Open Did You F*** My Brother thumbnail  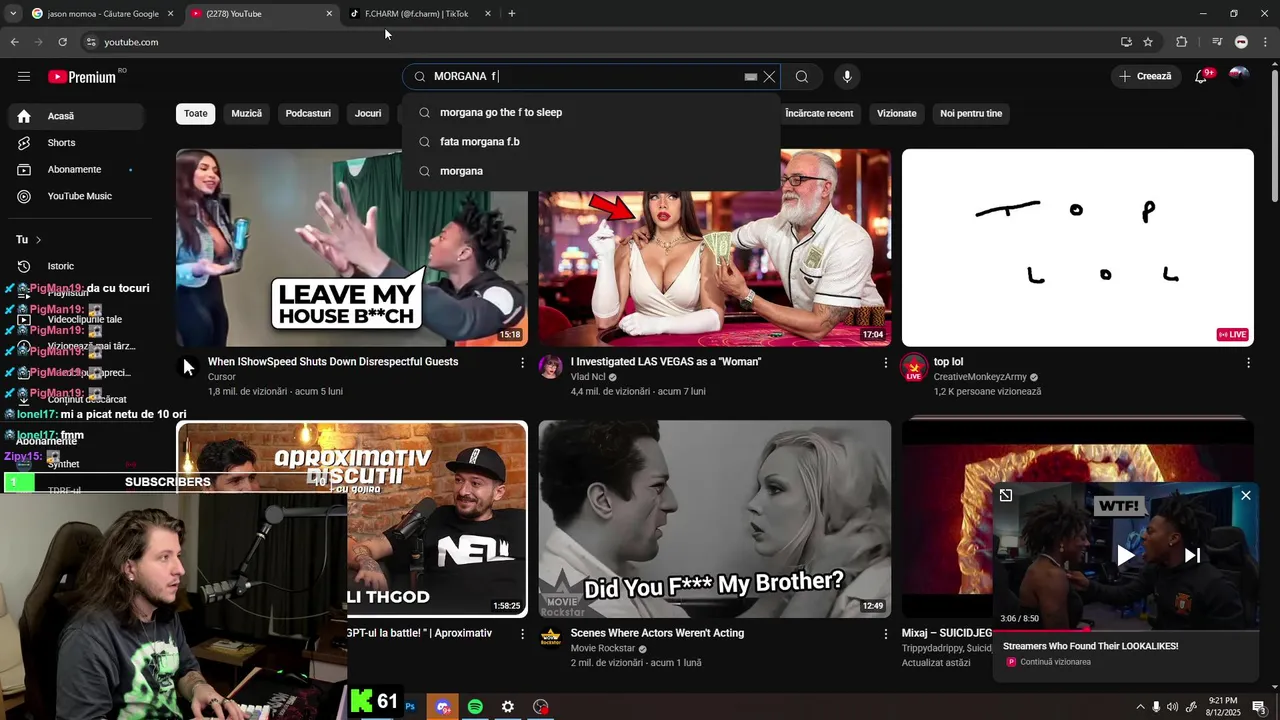click(x=714, y=519)
